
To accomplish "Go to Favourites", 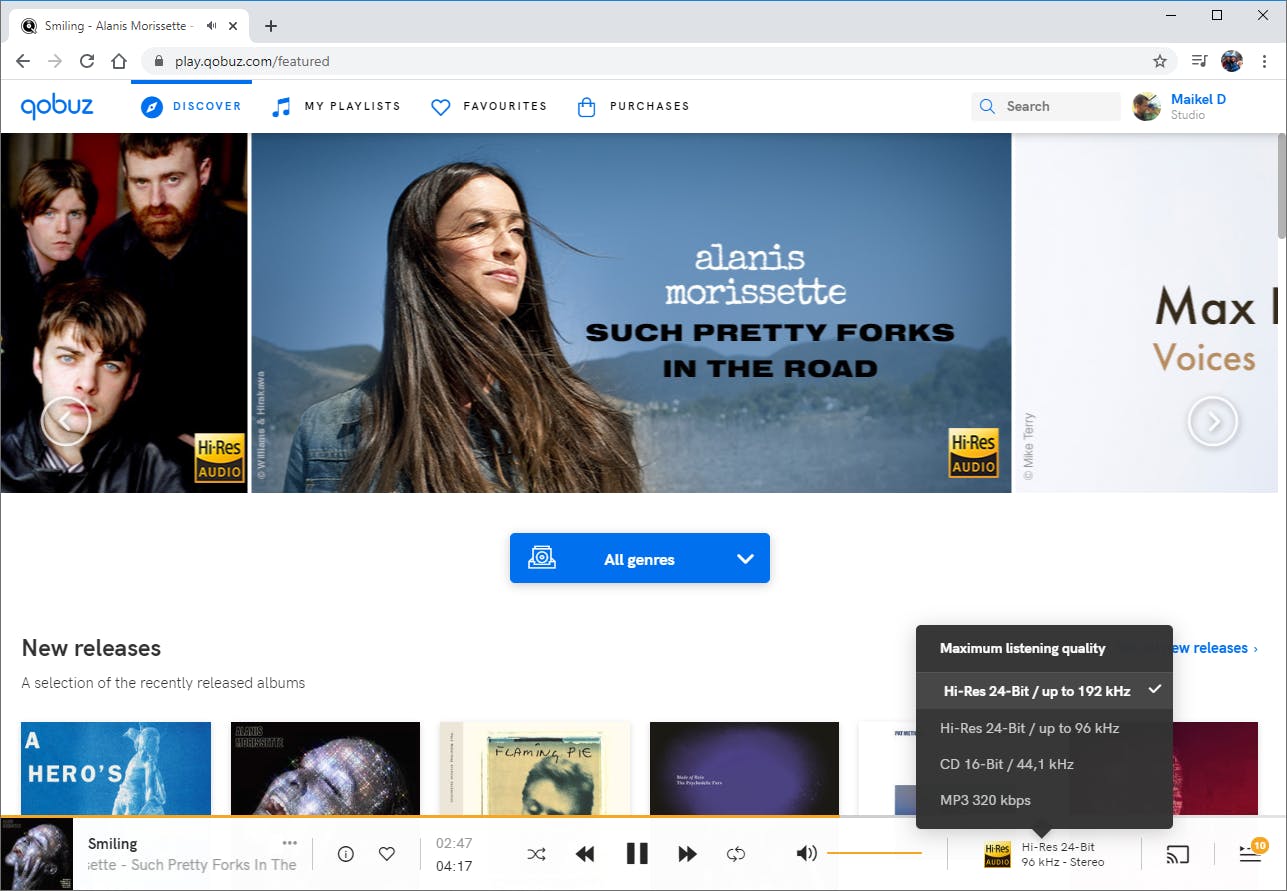I will [489, 106].
